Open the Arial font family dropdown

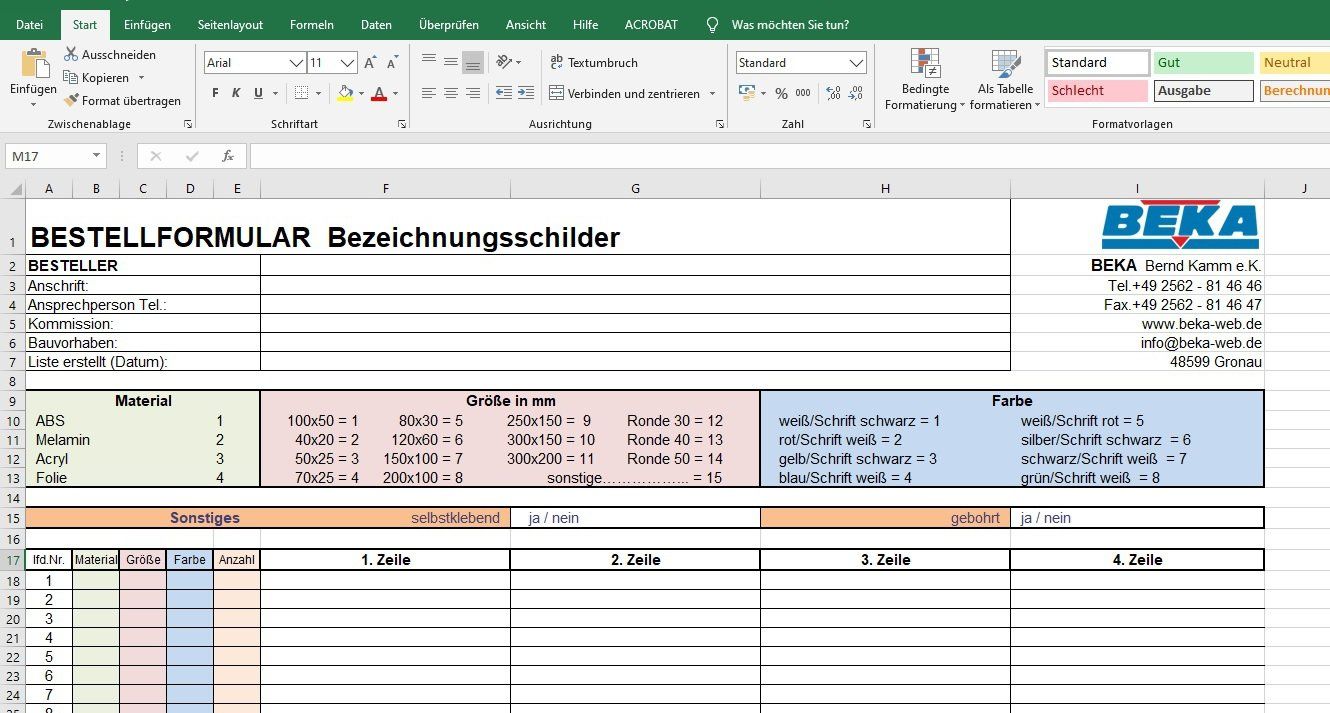(296, 62)
